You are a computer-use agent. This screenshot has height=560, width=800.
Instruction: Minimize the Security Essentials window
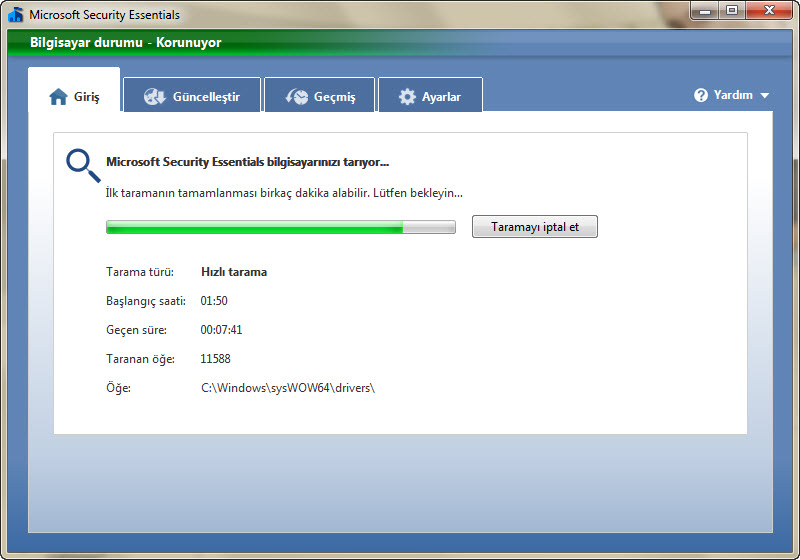click(x=705, y=11)
